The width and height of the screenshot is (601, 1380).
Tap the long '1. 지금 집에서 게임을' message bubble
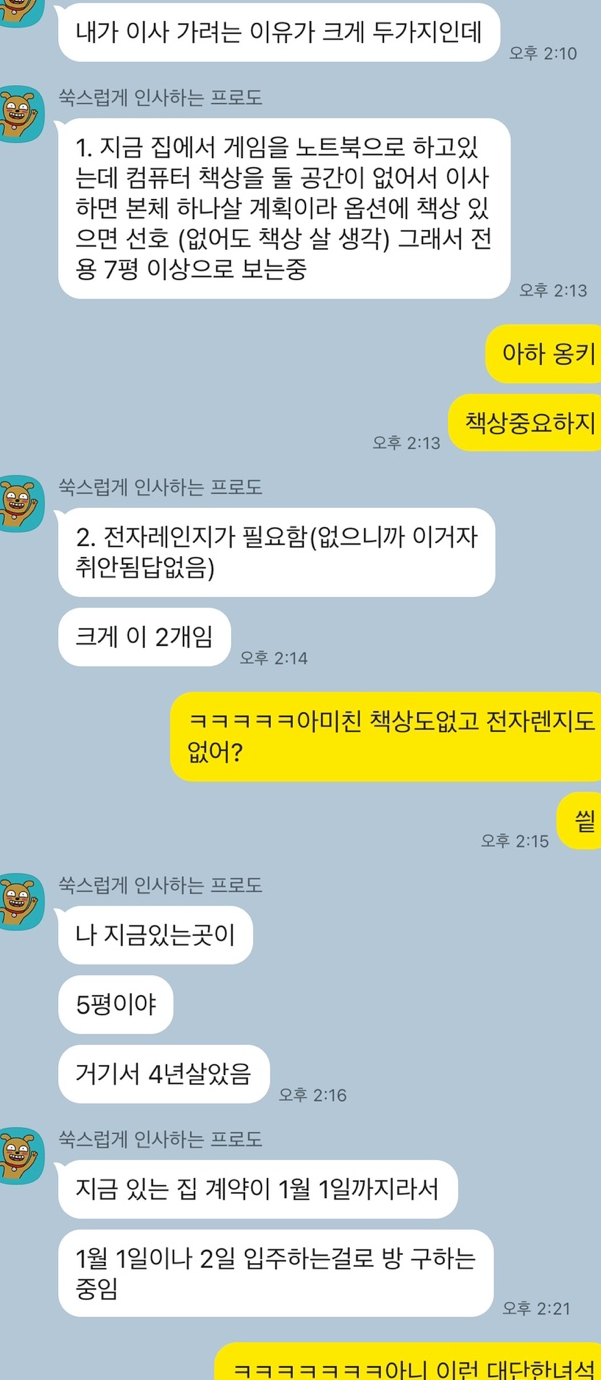(284, 208)
